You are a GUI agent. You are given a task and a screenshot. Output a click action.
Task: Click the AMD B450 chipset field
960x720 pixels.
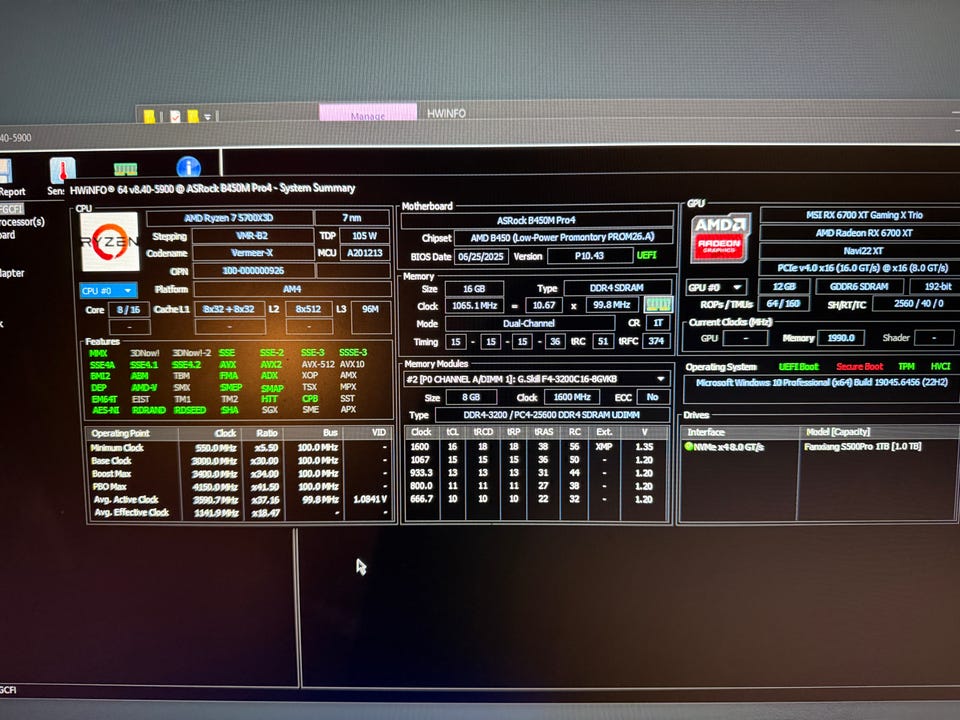(x=563, y=238)
